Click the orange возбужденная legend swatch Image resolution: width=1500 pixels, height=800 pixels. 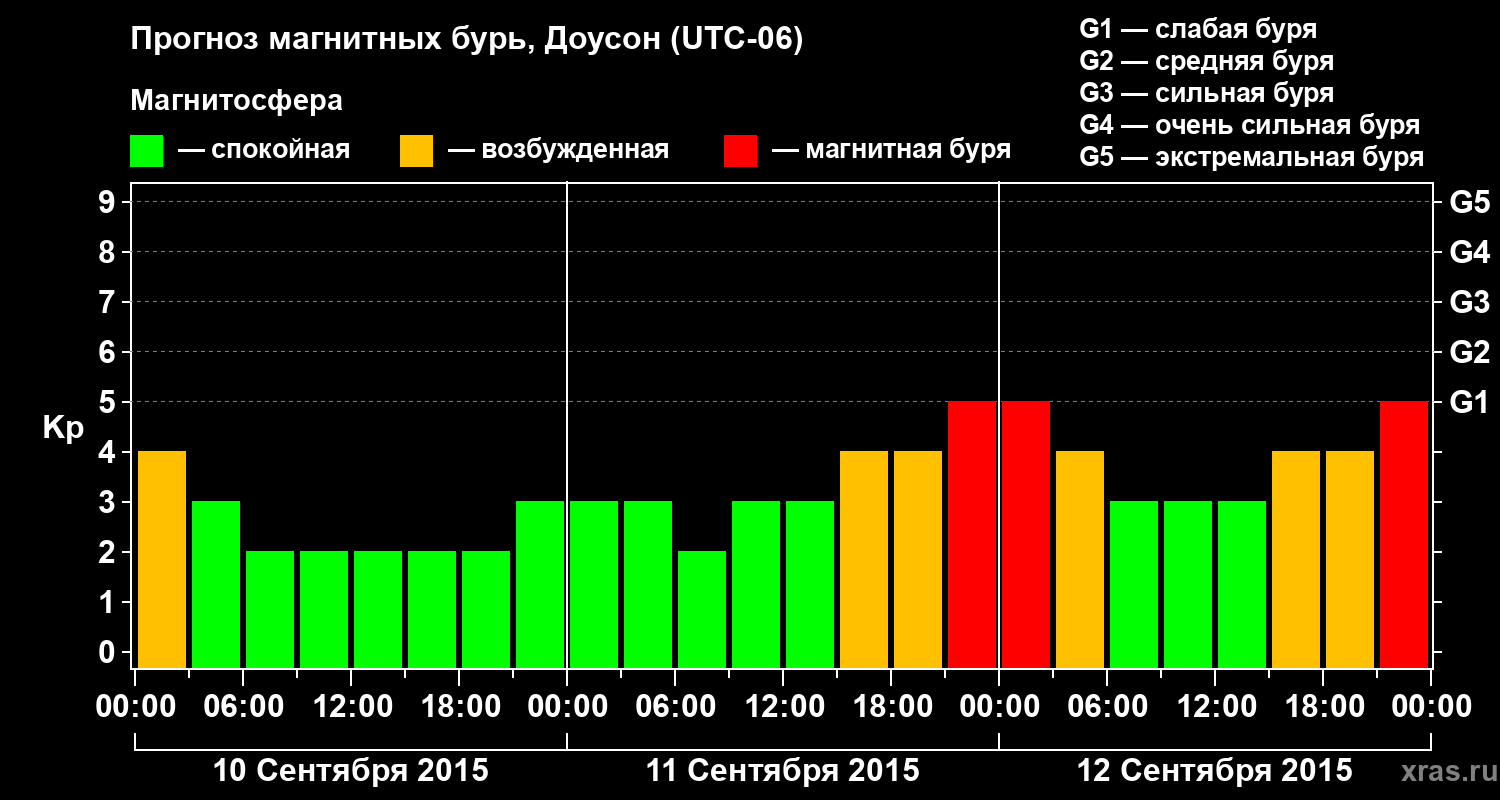click(x=416, y=151)
